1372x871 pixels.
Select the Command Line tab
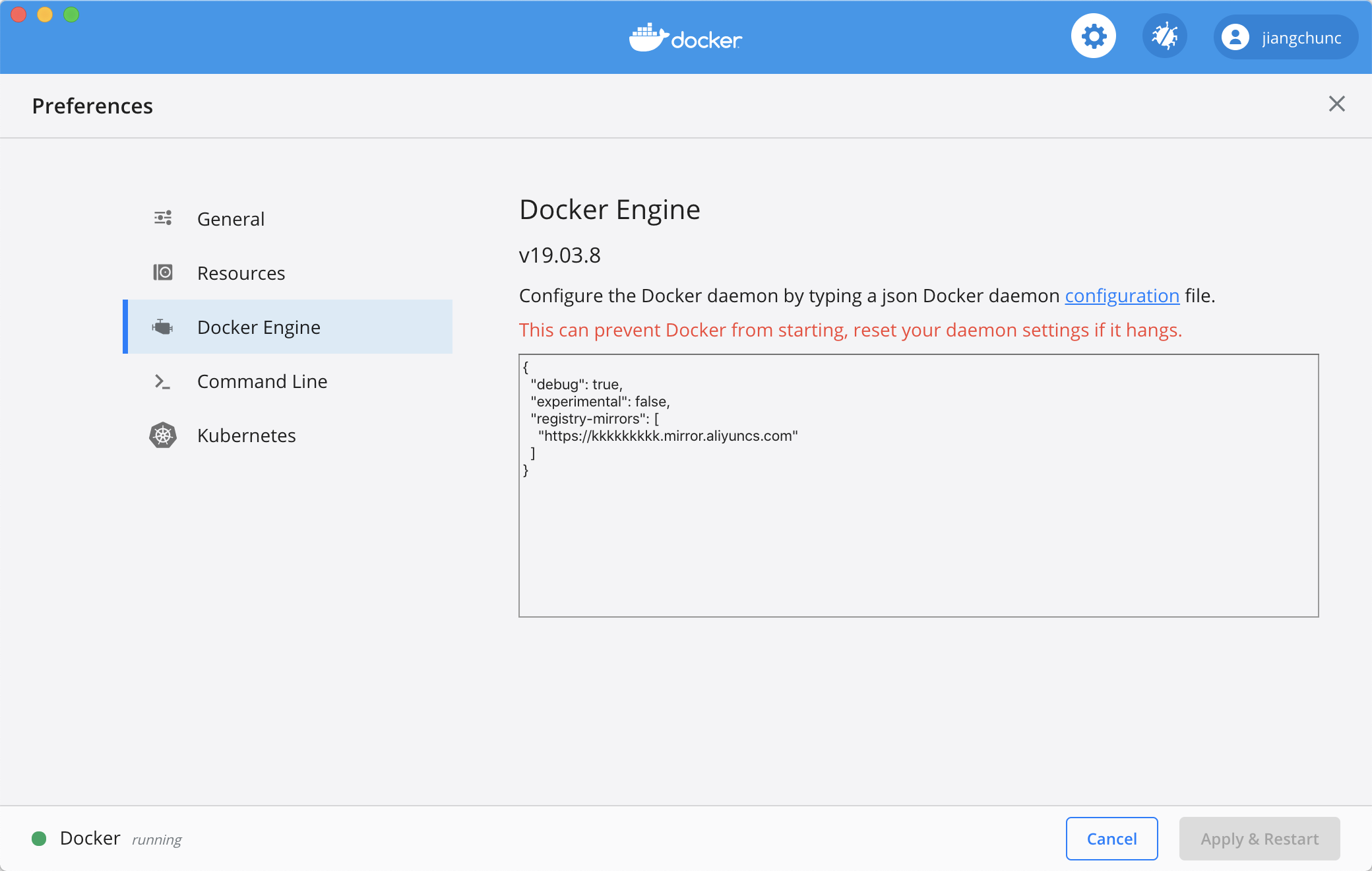pos(262,381)
